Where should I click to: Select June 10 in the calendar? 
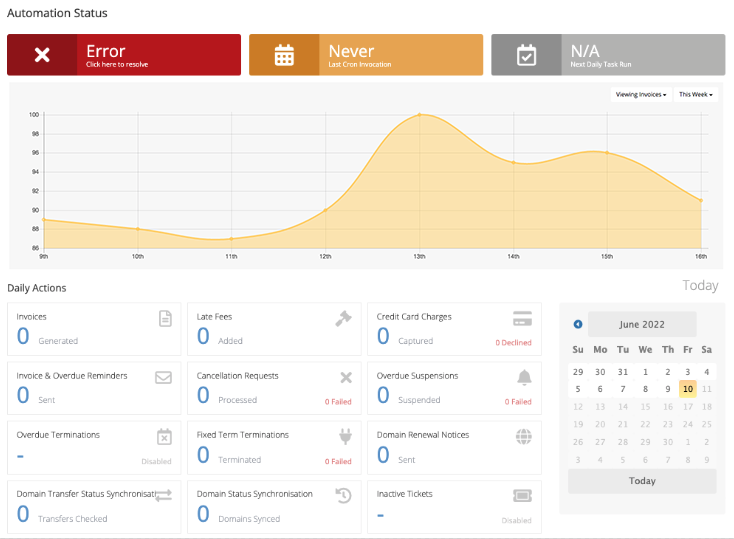pos(688,389)
